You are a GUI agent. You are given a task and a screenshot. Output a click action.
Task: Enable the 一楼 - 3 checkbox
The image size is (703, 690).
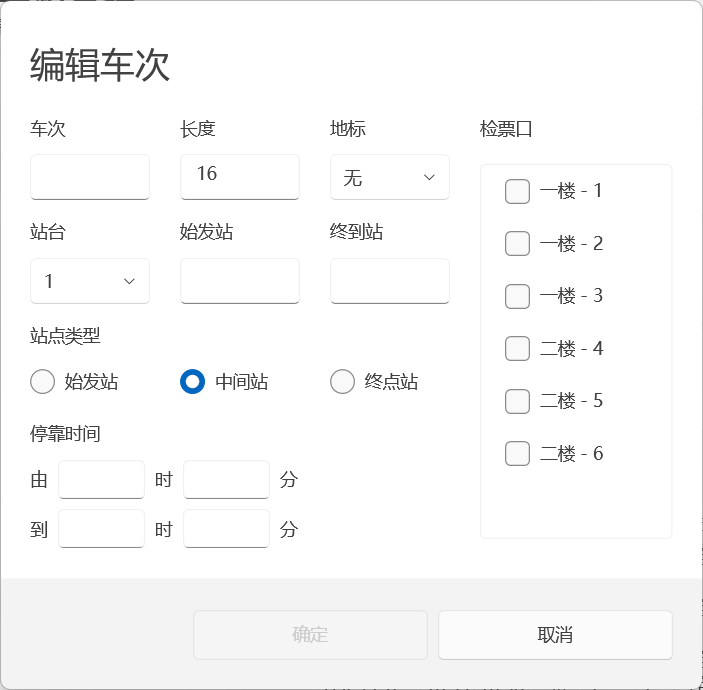[517, 296]
